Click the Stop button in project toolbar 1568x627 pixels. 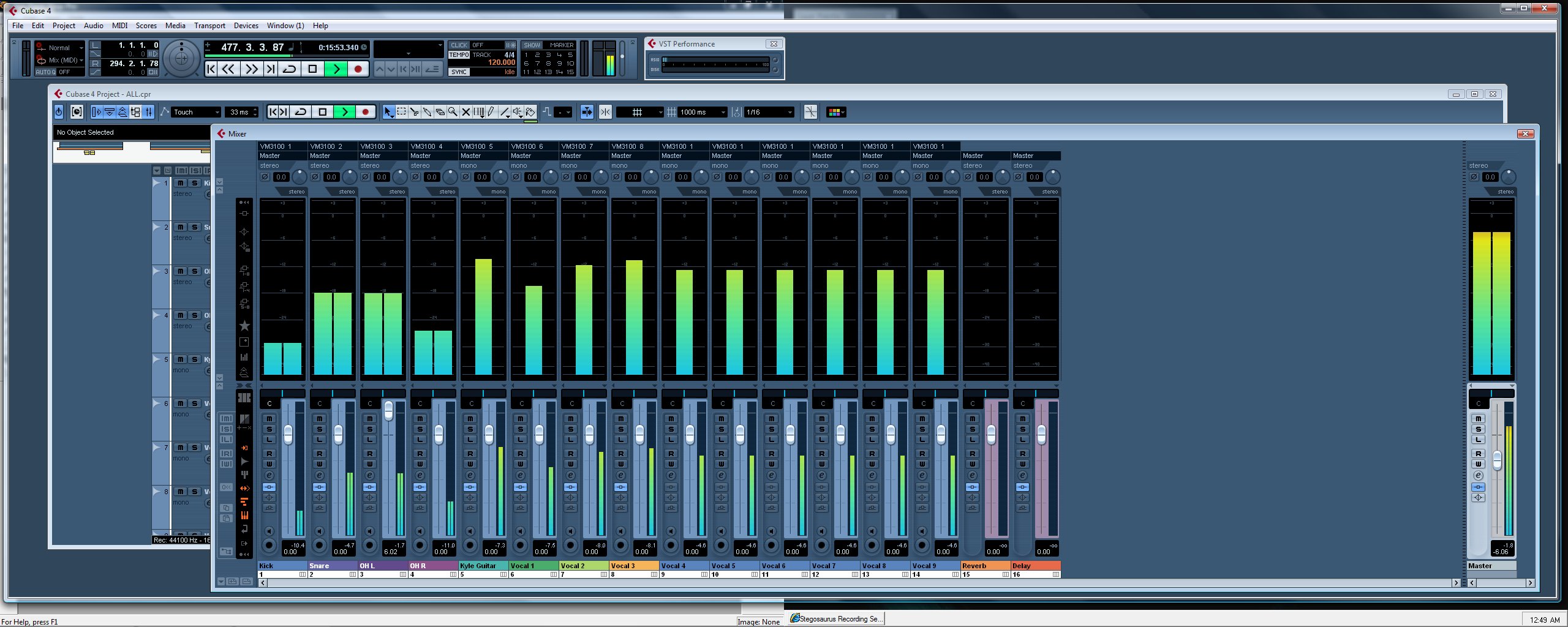[x=322, y=112]
